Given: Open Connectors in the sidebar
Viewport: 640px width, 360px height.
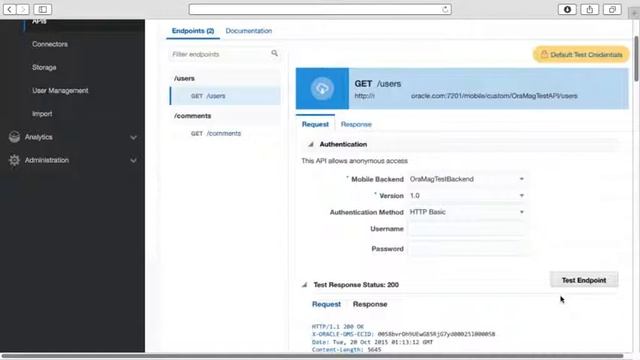Looking at the screenshot, I should pyautogui.click(x=50, y=44).
